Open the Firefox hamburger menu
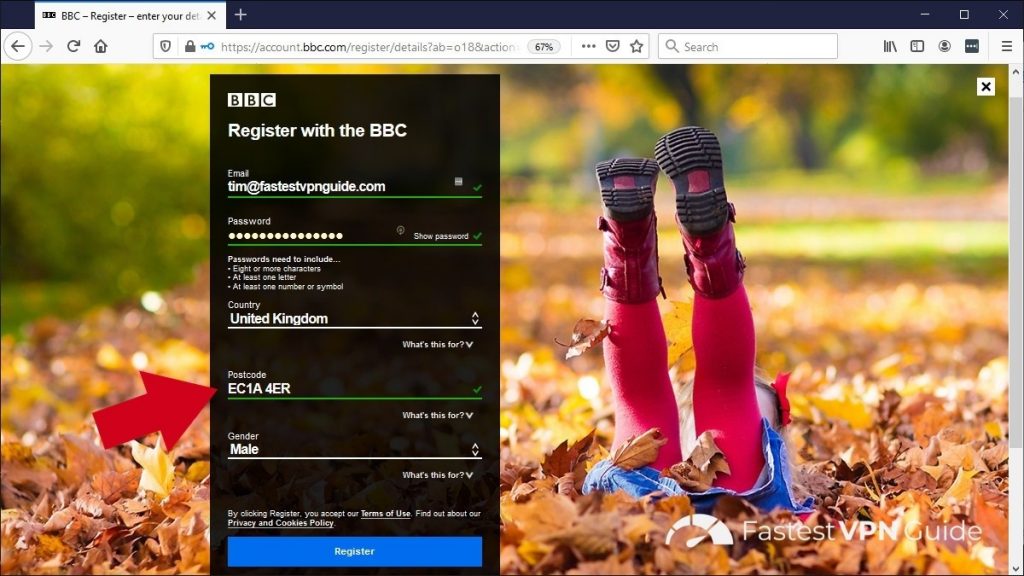The height and width of the screenshot is (576, 1024). (x=1006, y=46)
